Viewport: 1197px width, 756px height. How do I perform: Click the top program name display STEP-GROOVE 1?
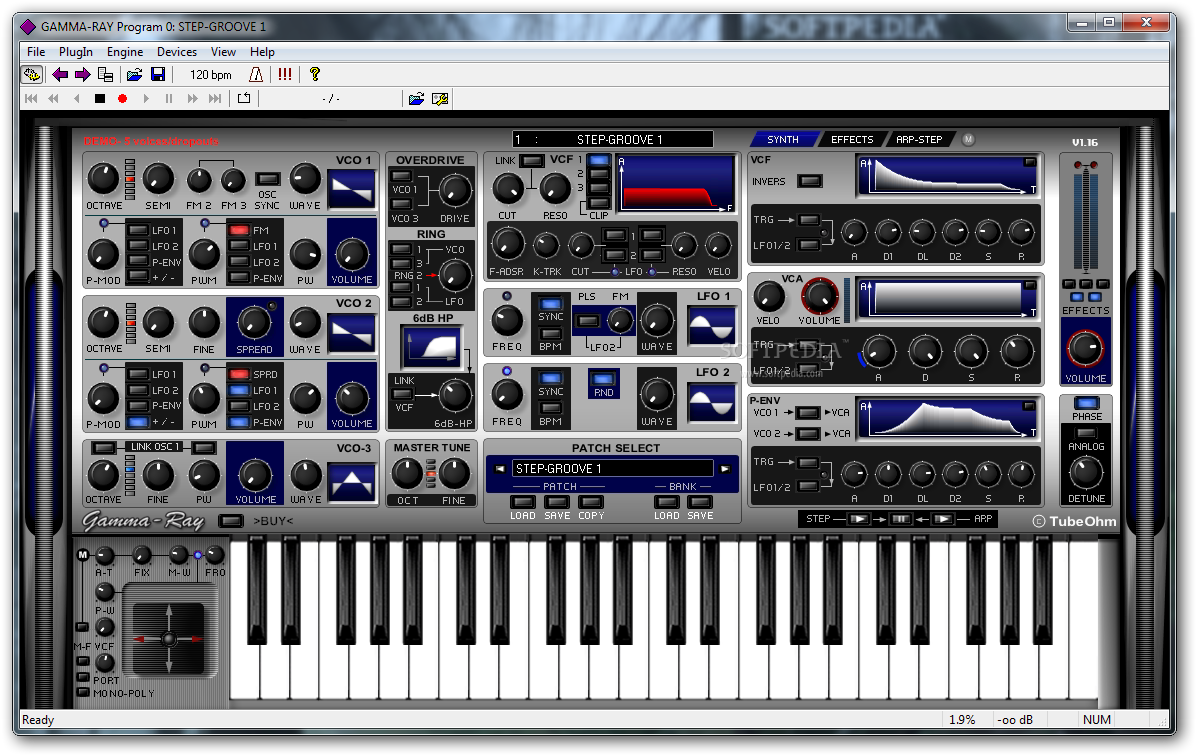(613, 140)
